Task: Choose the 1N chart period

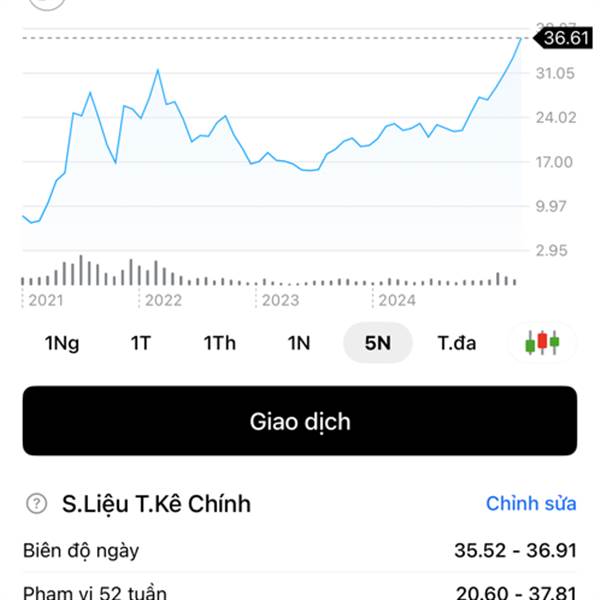Action: (x=299, y=343)
